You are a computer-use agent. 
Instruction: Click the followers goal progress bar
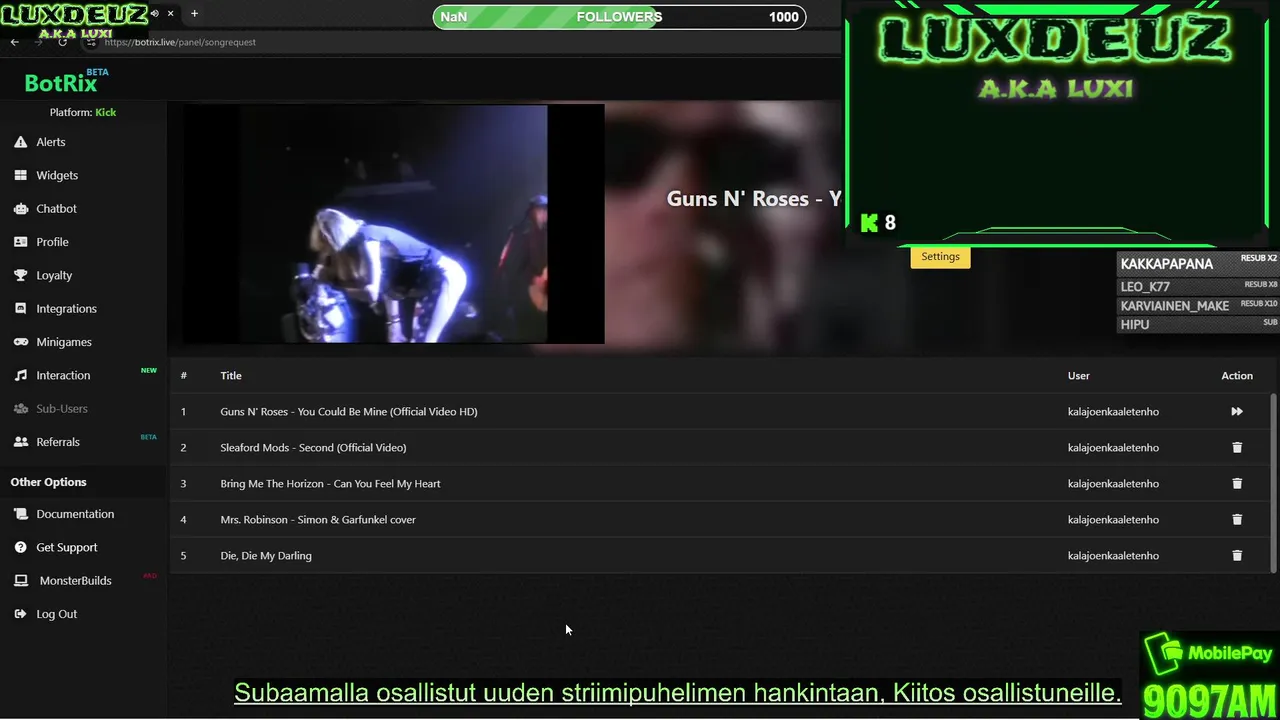point(619,17)
